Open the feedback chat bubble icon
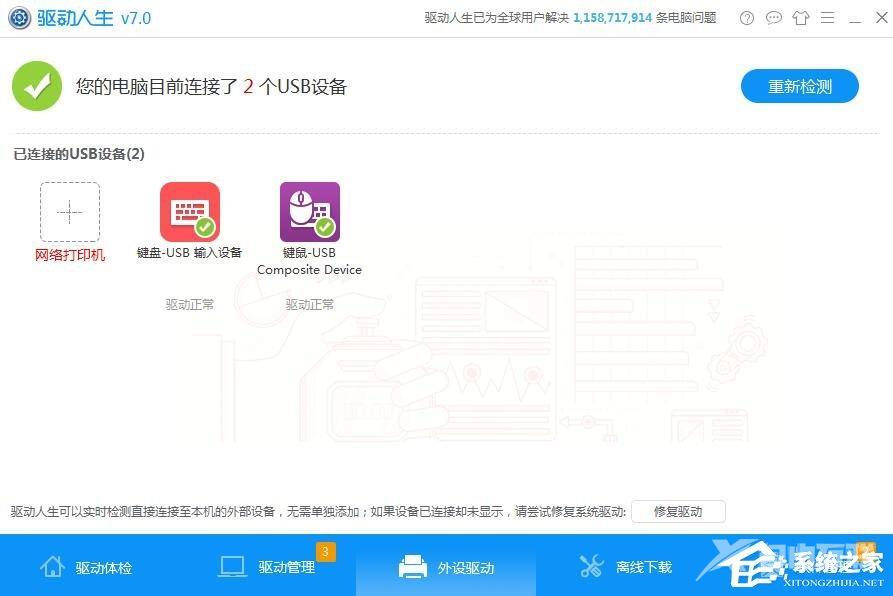 click(773, 17)
